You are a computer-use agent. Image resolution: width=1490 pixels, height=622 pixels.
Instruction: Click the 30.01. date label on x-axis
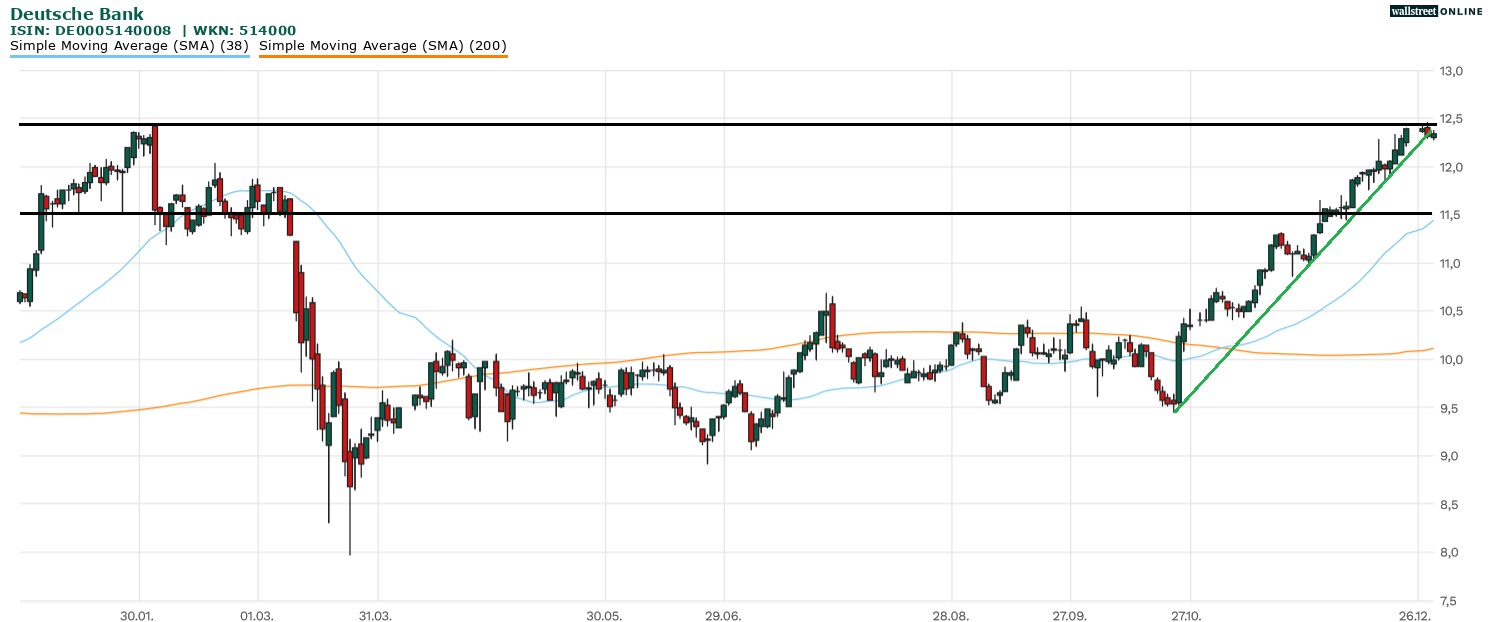(x=137, y=614)
